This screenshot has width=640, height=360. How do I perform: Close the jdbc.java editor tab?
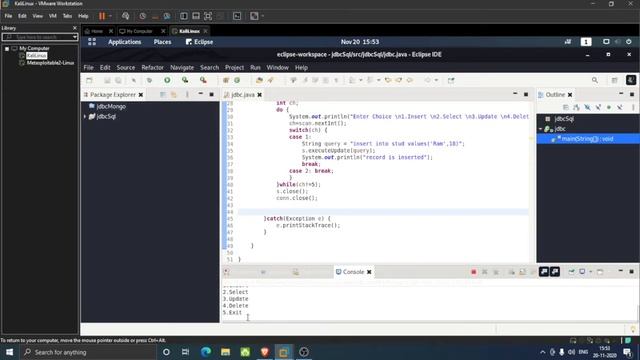[x=260, y=95]
